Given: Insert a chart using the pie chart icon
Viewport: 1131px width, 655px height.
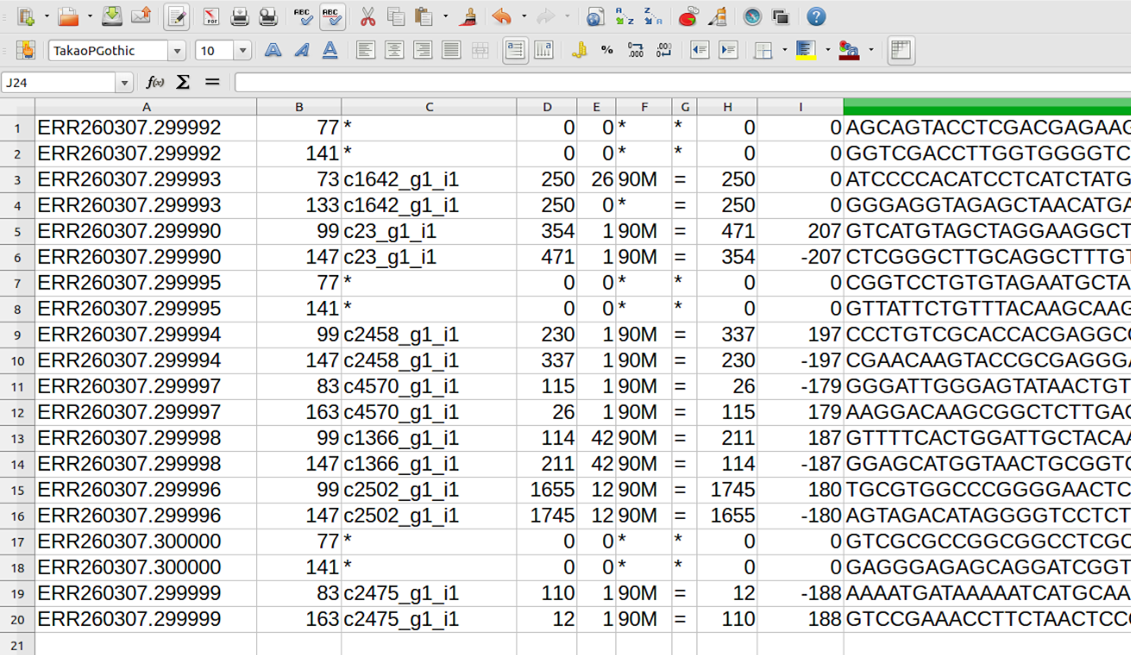Looking at the screenshot, I should tap(688, 17).
